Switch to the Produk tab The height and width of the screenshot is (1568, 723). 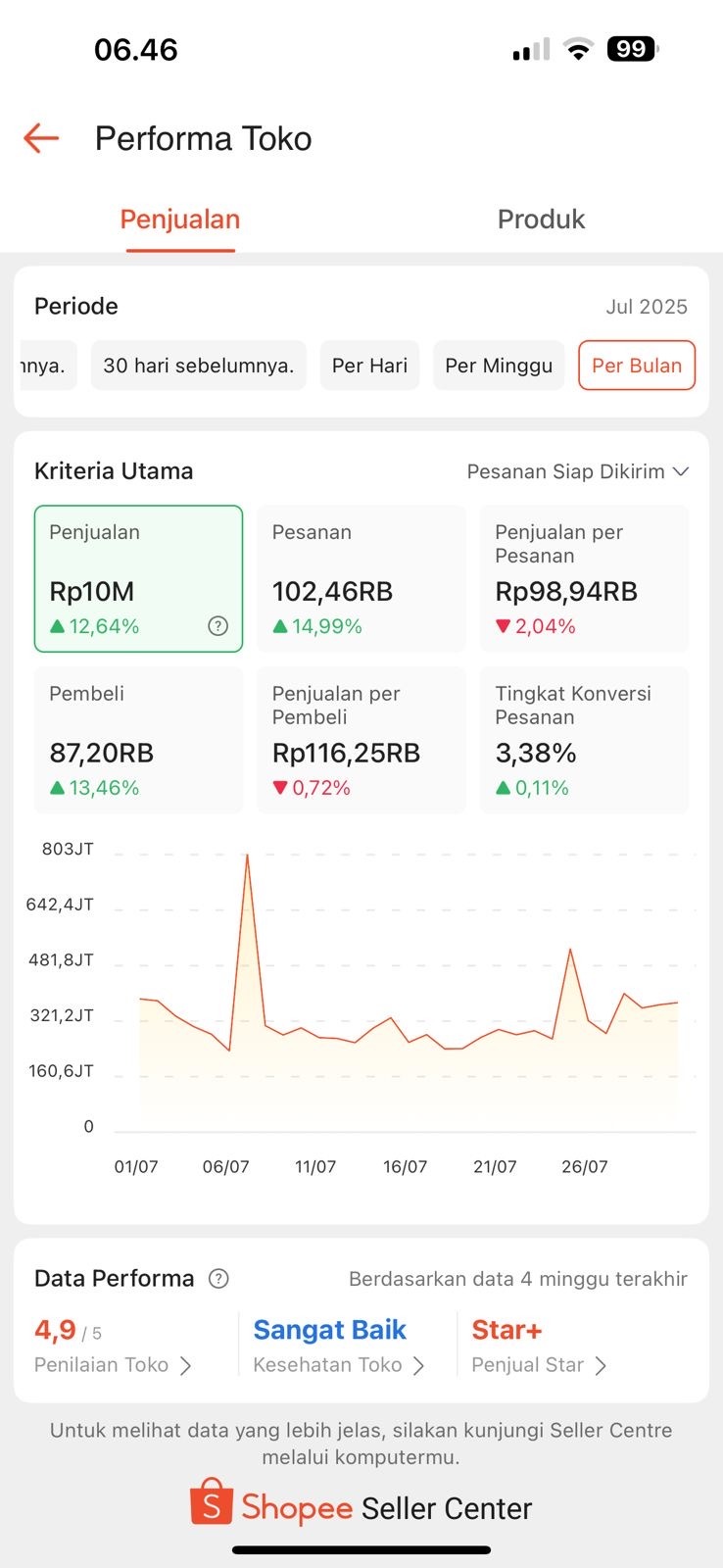(x=541, y=220)
